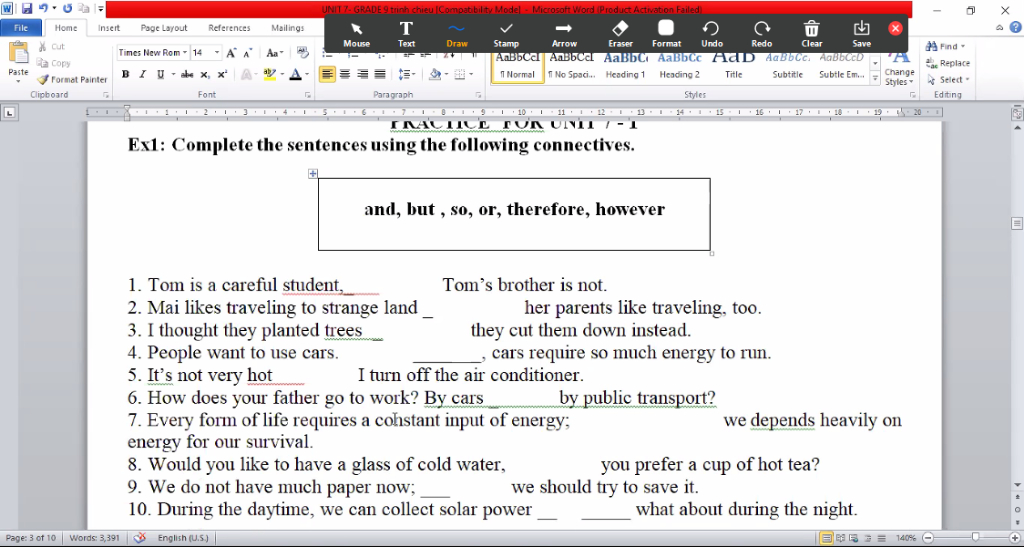Switch to the Page Layout tab
The image size is (1024, 547).
click(x=164, y=28)
